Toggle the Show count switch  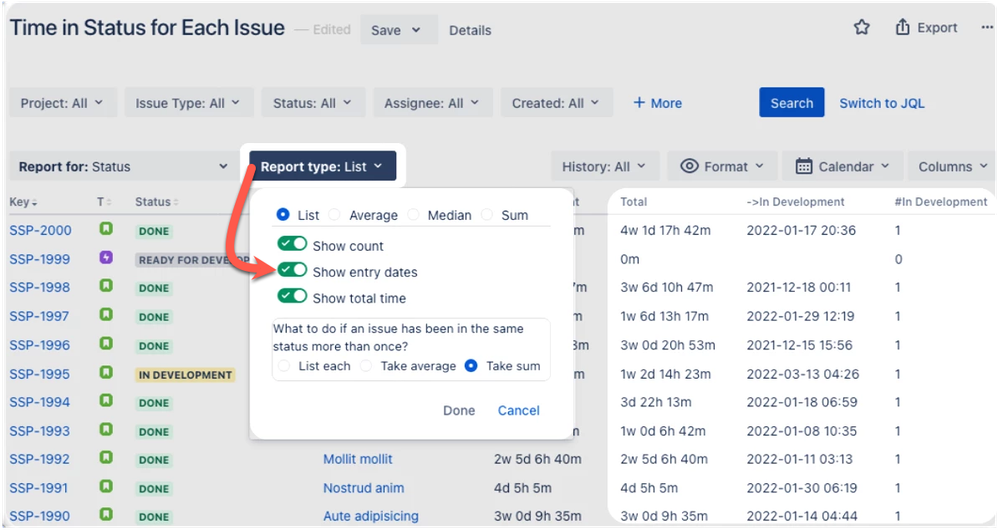[x=292, y=244]
